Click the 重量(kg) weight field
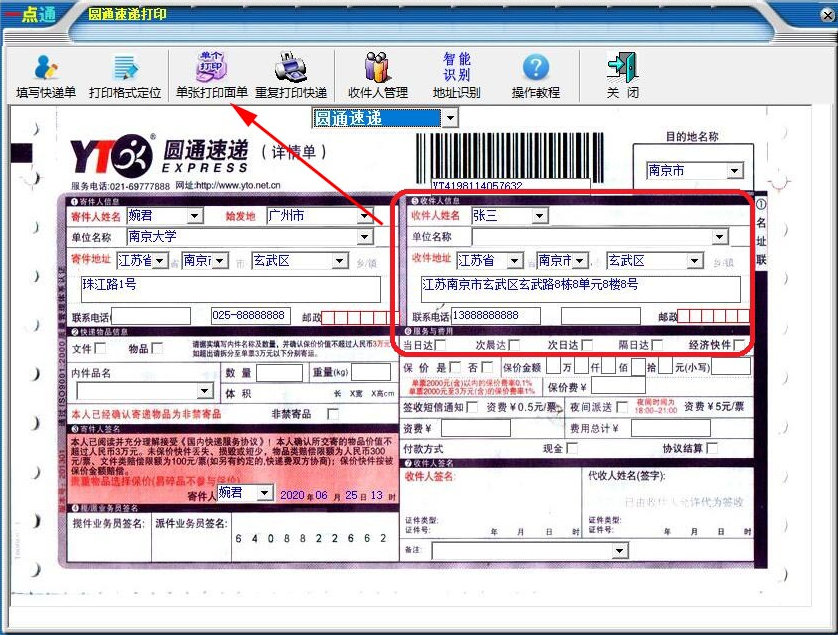838x635 pixels. tap(371, 373)
